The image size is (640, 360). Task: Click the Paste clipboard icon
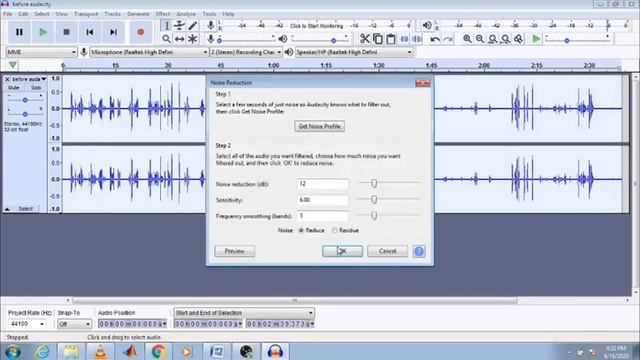391,39
